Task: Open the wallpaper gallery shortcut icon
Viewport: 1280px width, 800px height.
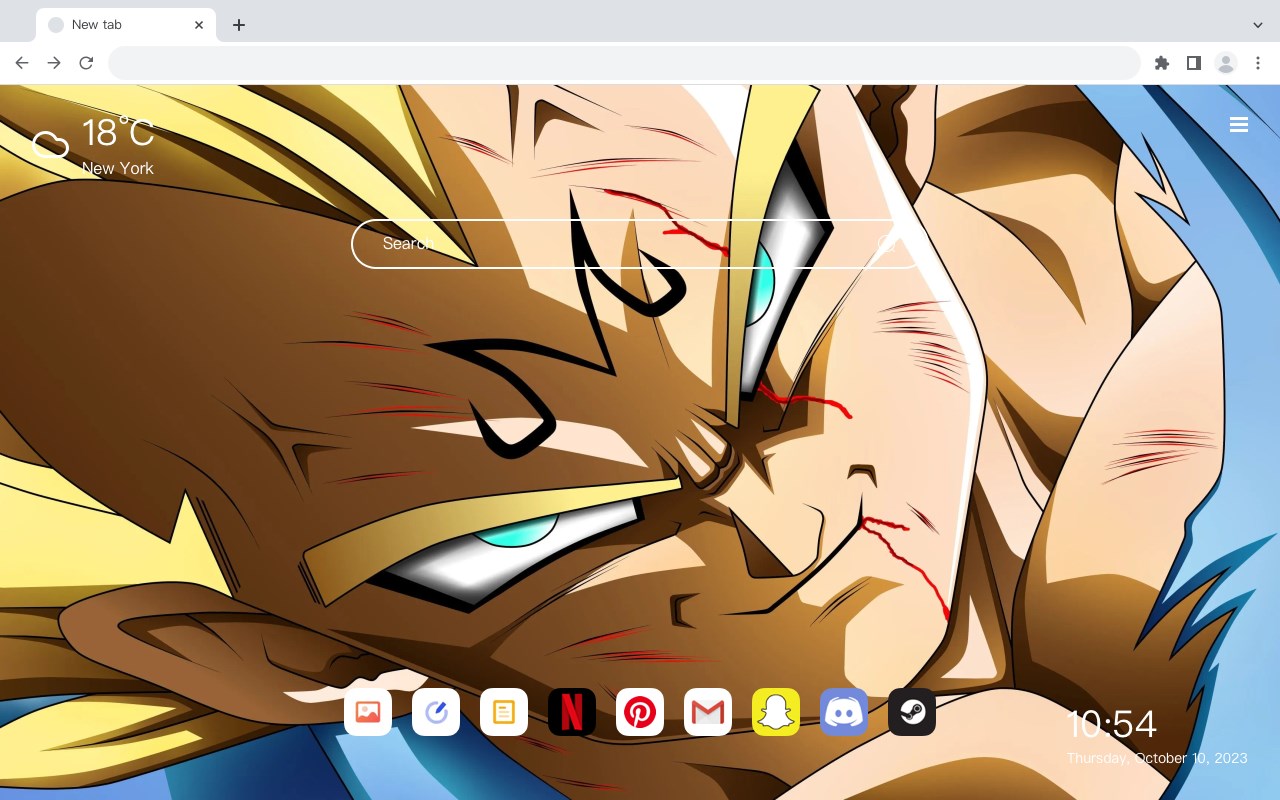Action: pyautogui.click(x=368, y=712)
